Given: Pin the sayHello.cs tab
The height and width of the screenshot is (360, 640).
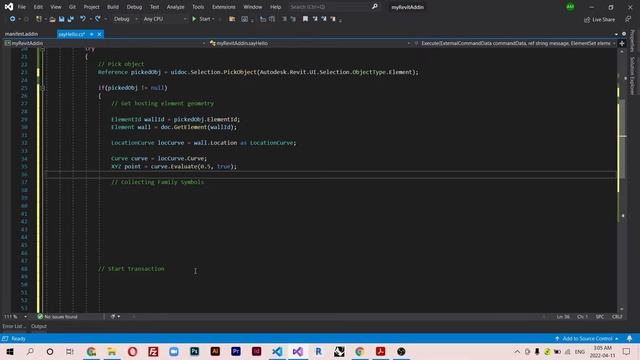Looking at the screenshot, I should coord(92,34).
